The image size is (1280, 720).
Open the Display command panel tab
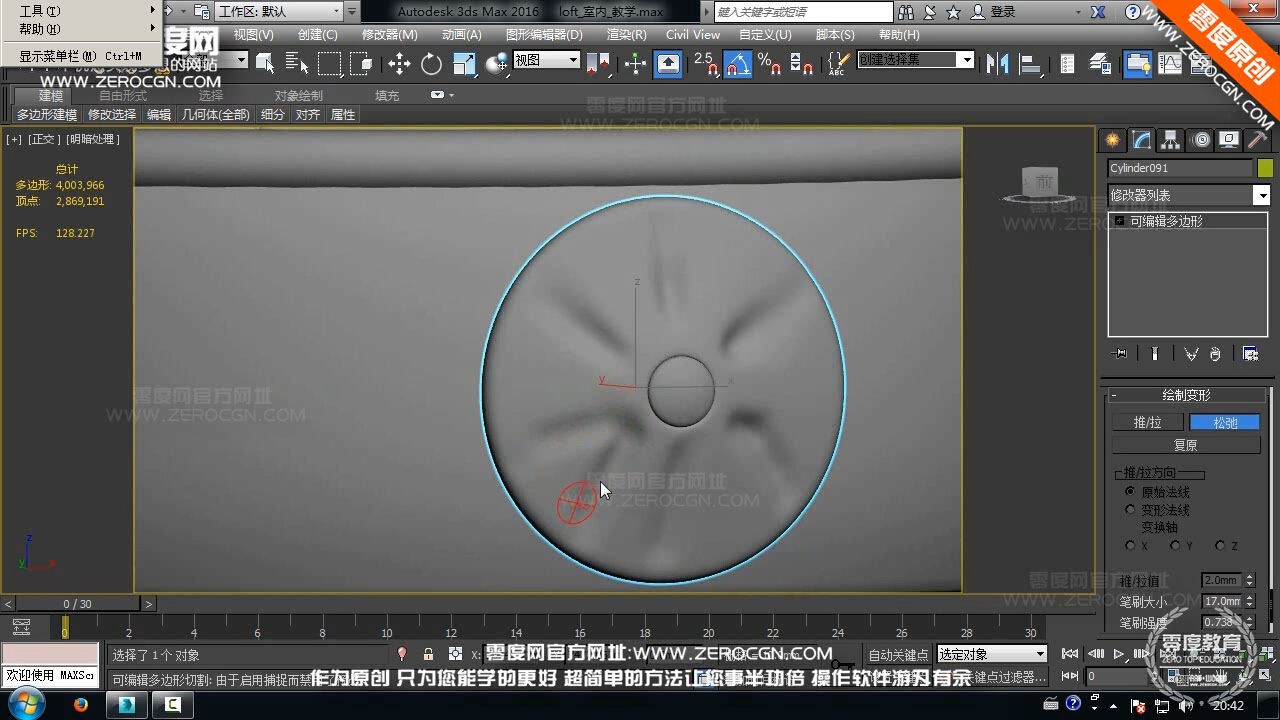click(1229, 140)
